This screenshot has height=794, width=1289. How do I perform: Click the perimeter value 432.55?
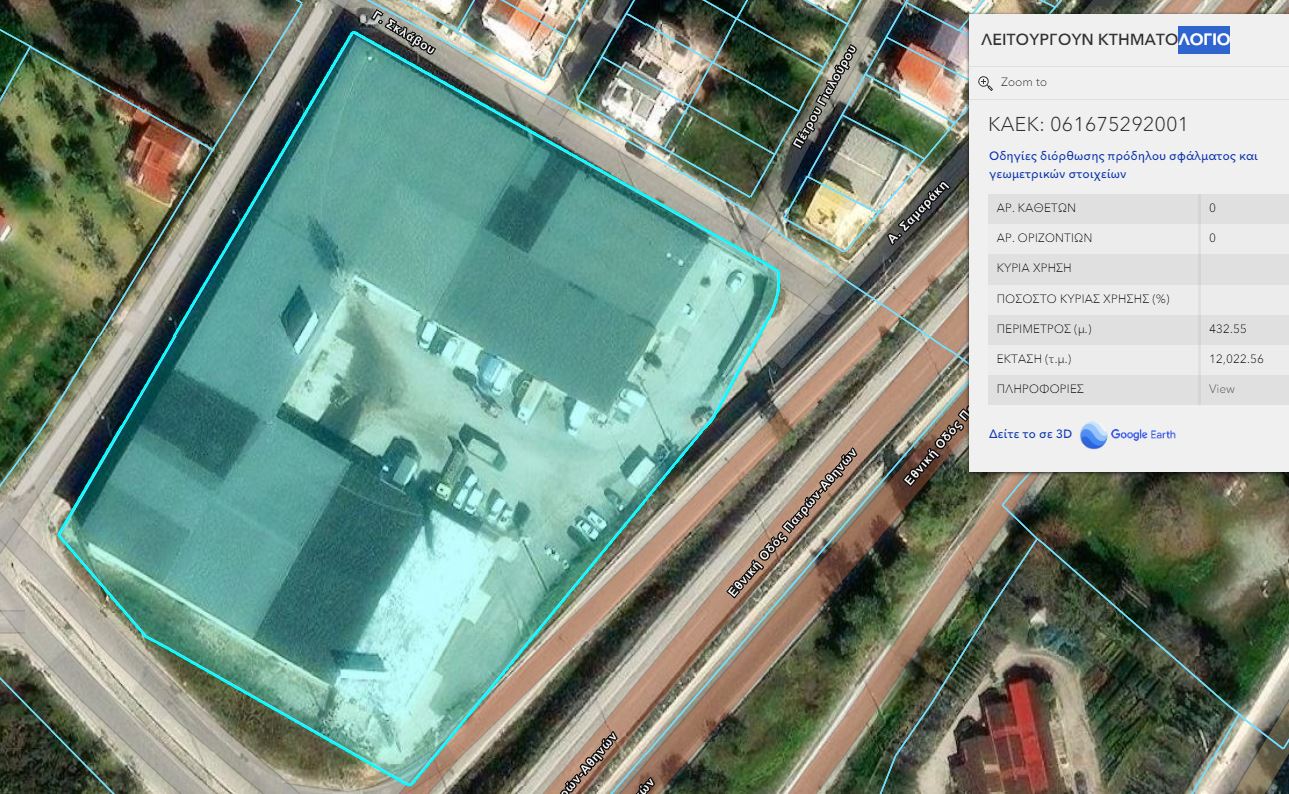tap(1227, 329)
